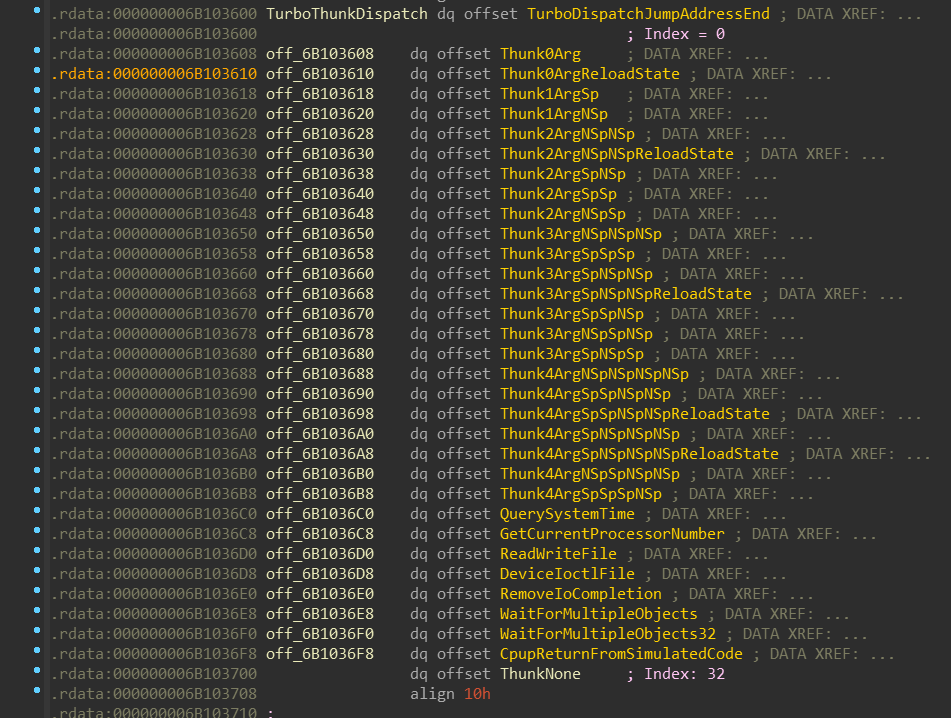Image resolution: width=951 pixels, height=718 pixels.
Task: Select the Thunk4ArgSpNSpNSpNSpReloadState symbol
Action: [639, 454]
